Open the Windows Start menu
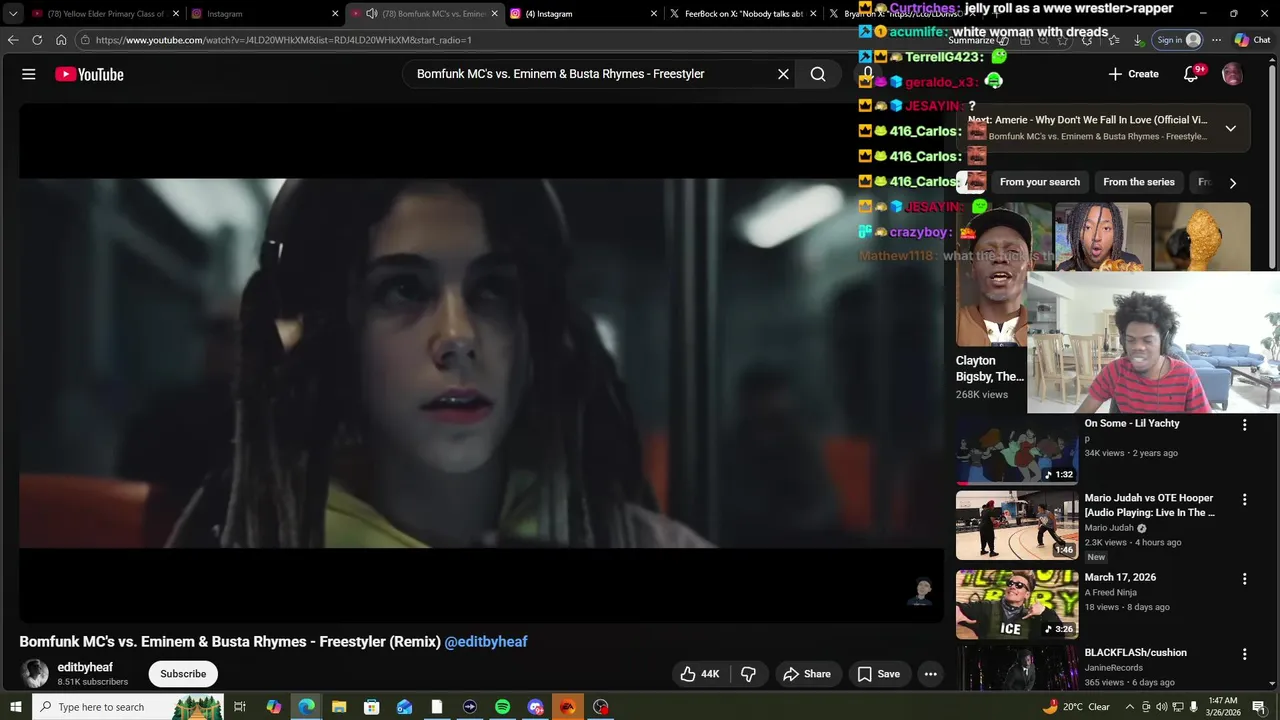Screen dimensions: 1280x720 click(15, 707)
